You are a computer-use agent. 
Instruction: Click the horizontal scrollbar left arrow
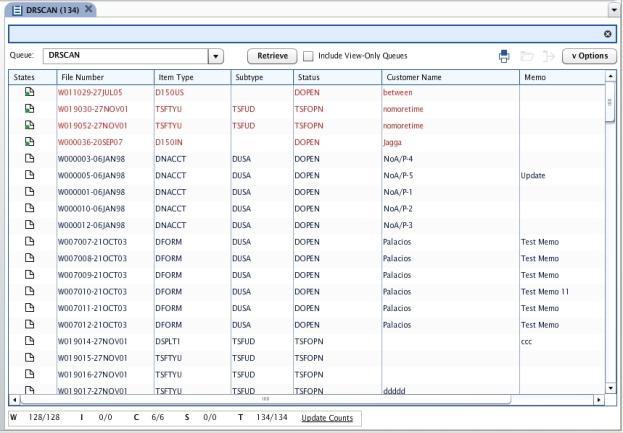coord(15,400)
